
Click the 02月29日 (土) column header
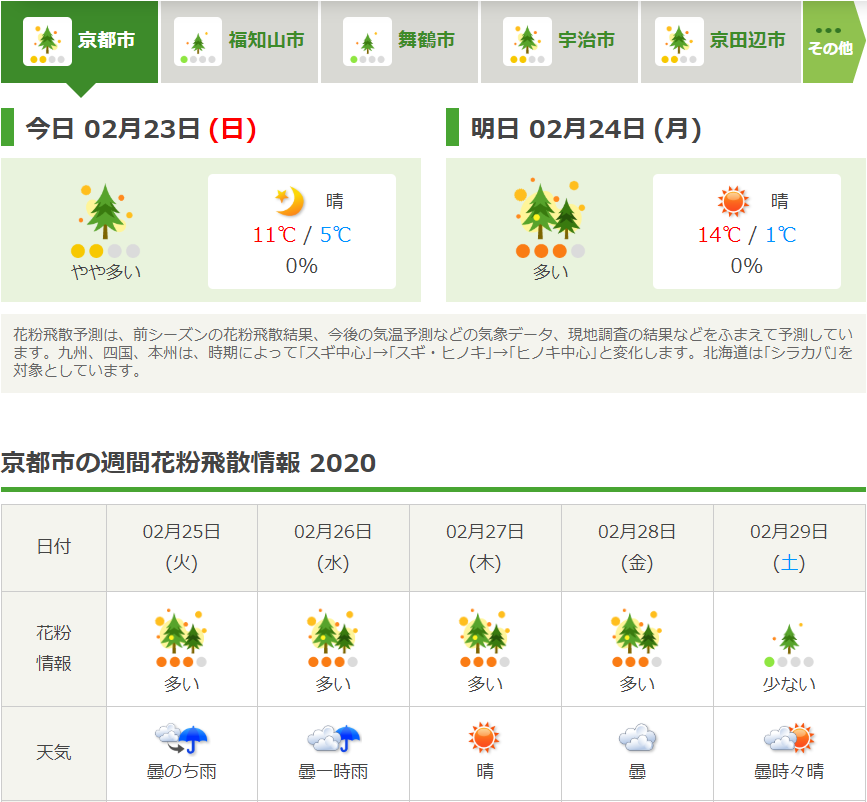789,548
